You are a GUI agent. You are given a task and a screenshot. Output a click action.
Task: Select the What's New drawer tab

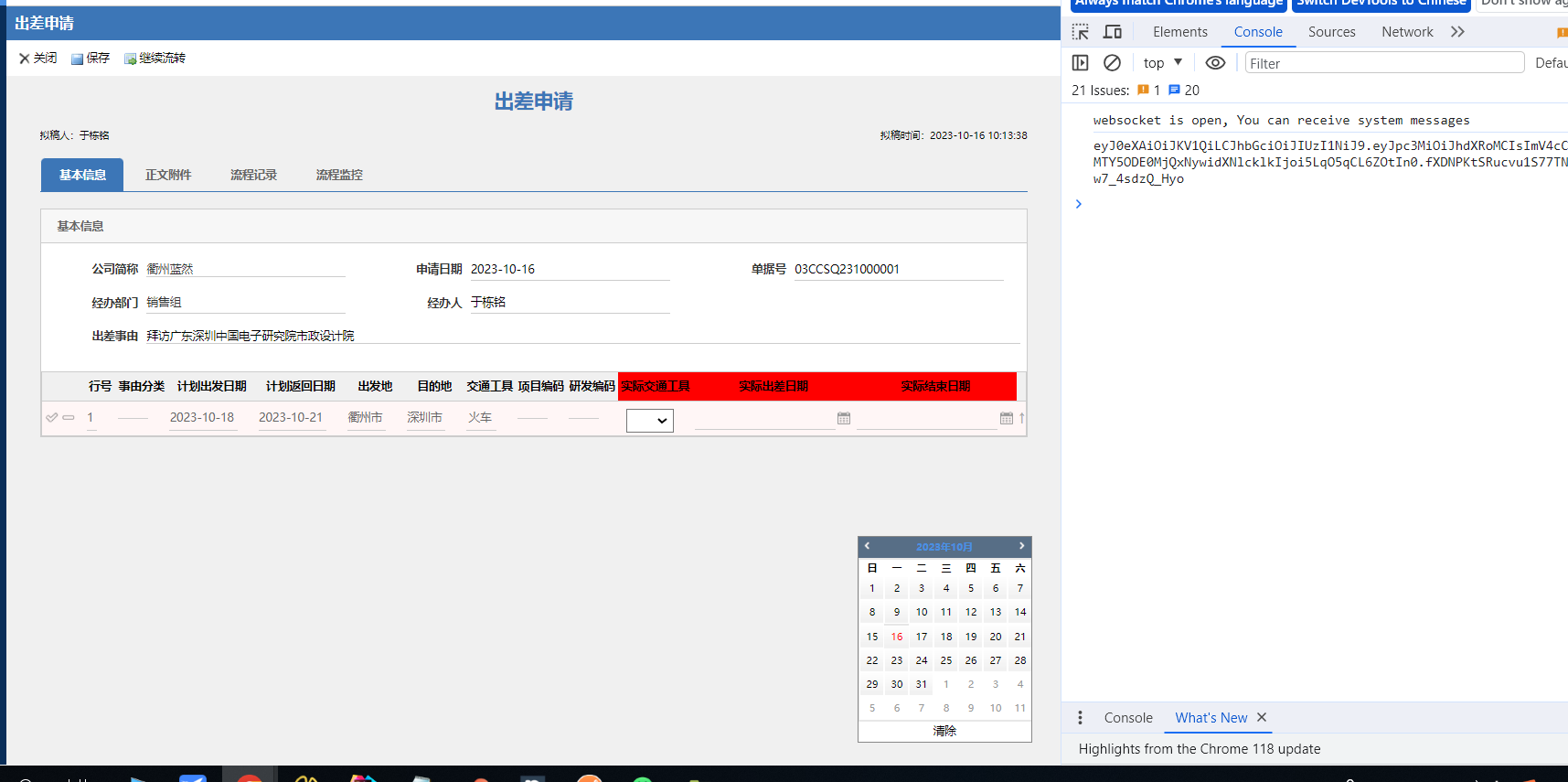[1211, 718]
